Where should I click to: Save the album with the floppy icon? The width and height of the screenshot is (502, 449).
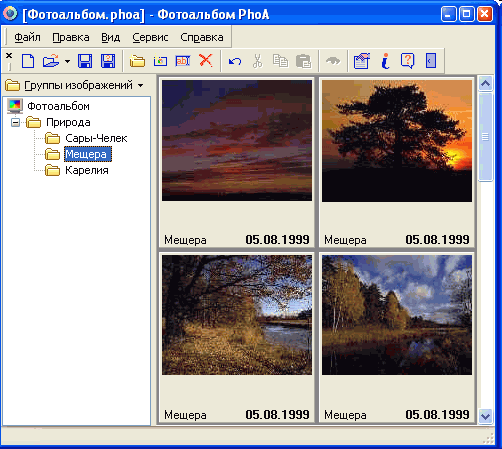point(85,61)
